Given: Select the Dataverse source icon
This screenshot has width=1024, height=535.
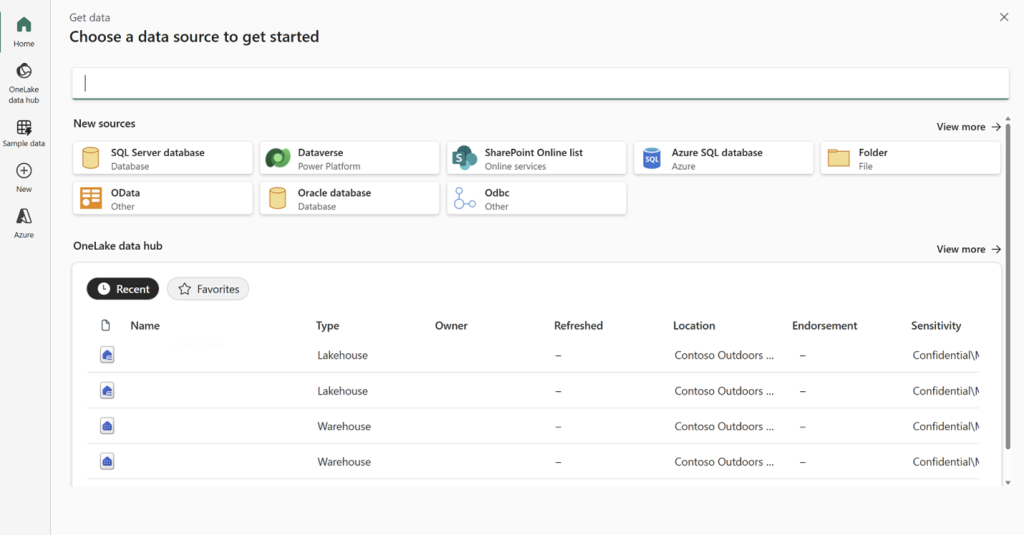Looking at the screenshot, I should pos(278,158).
